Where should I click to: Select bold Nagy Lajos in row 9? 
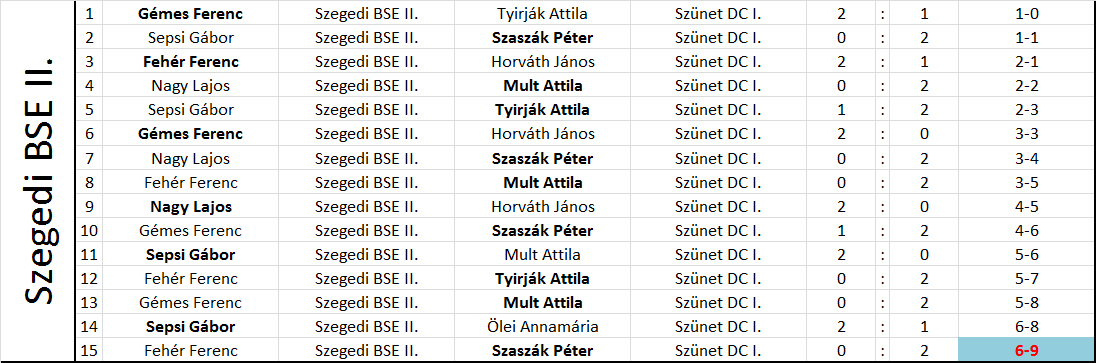(x=191, y=207)
